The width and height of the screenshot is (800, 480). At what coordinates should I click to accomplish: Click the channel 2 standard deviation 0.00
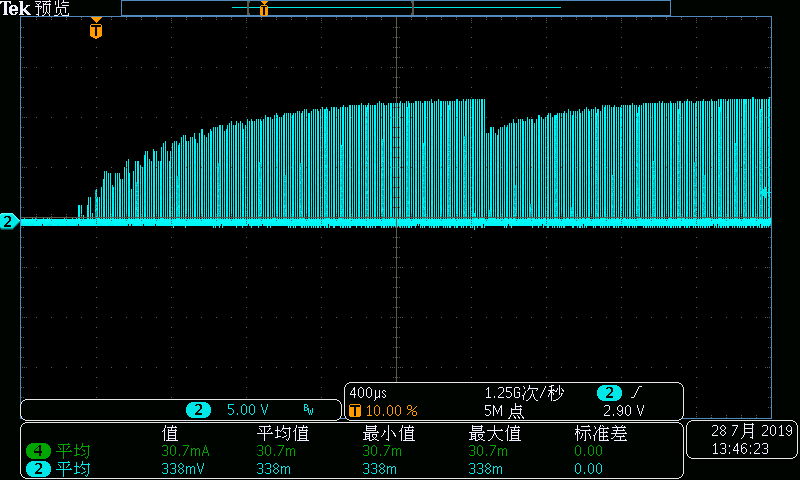click(588, 469)
